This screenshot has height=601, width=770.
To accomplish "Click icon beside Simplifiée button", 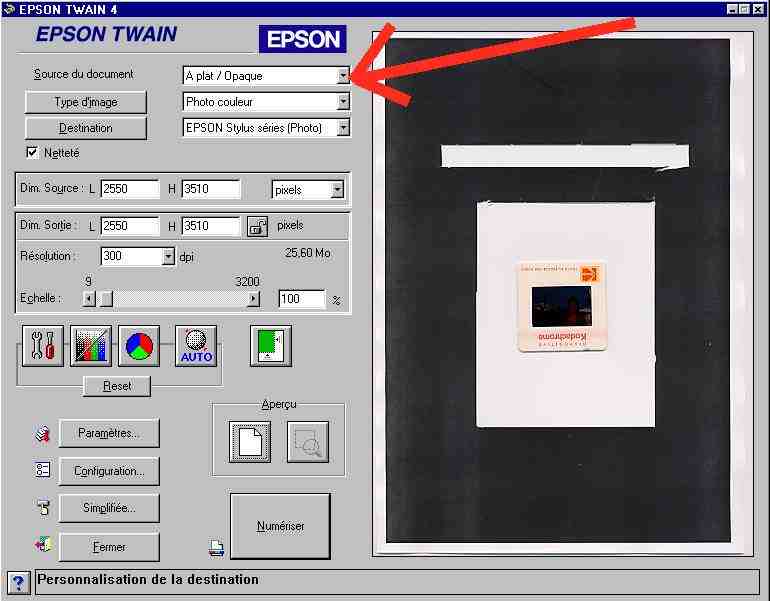I will pos(43,508).
